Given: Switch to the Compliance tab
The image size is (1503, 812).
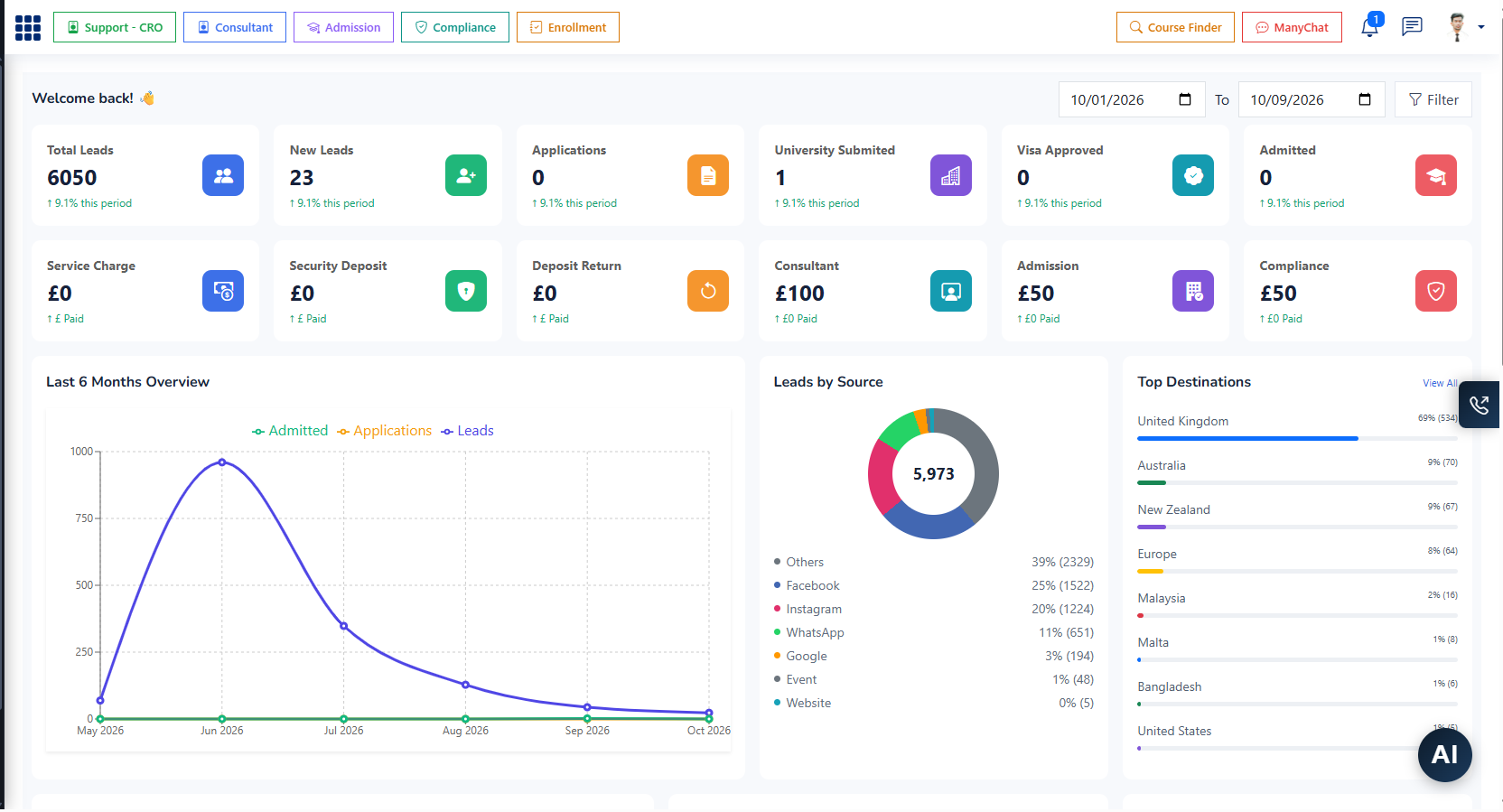Looking at the screenshot, I should (x=455, y=27).
